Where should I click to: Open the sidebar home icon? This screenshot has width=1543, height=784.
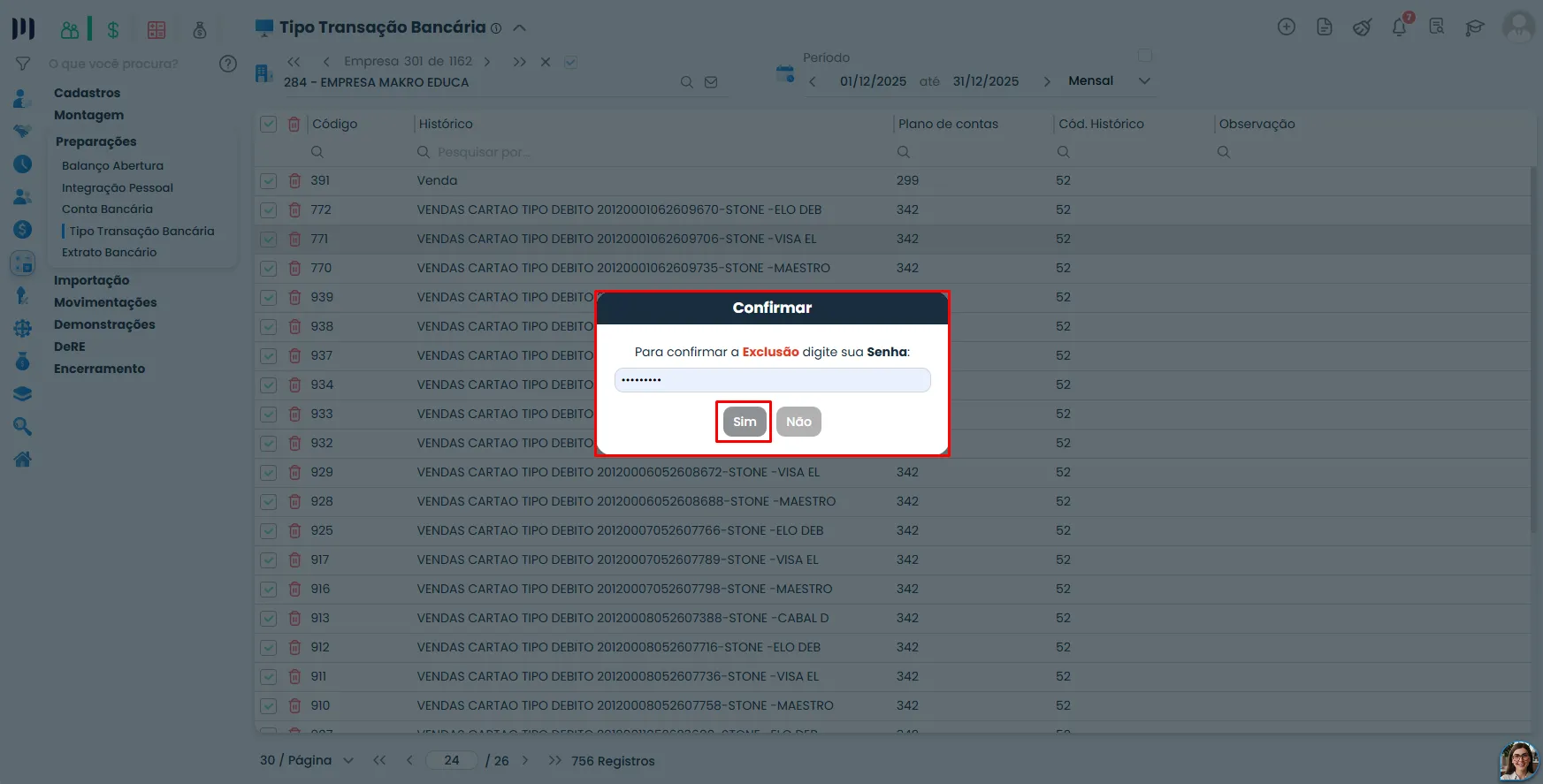(x=23, y=459)
